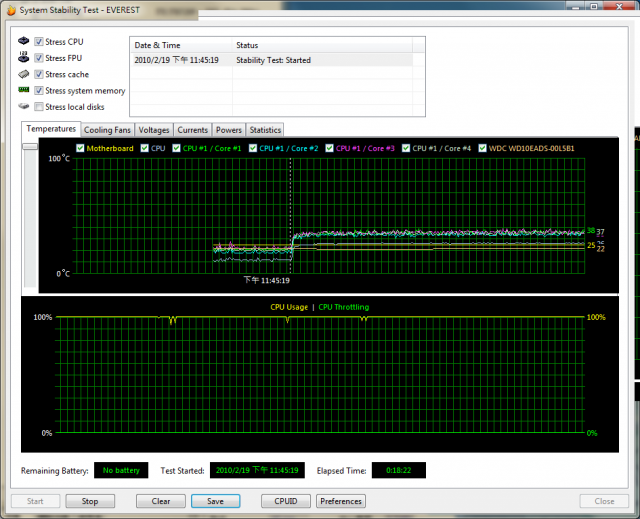Select the Stability Test: Started log row

[271, 60]
